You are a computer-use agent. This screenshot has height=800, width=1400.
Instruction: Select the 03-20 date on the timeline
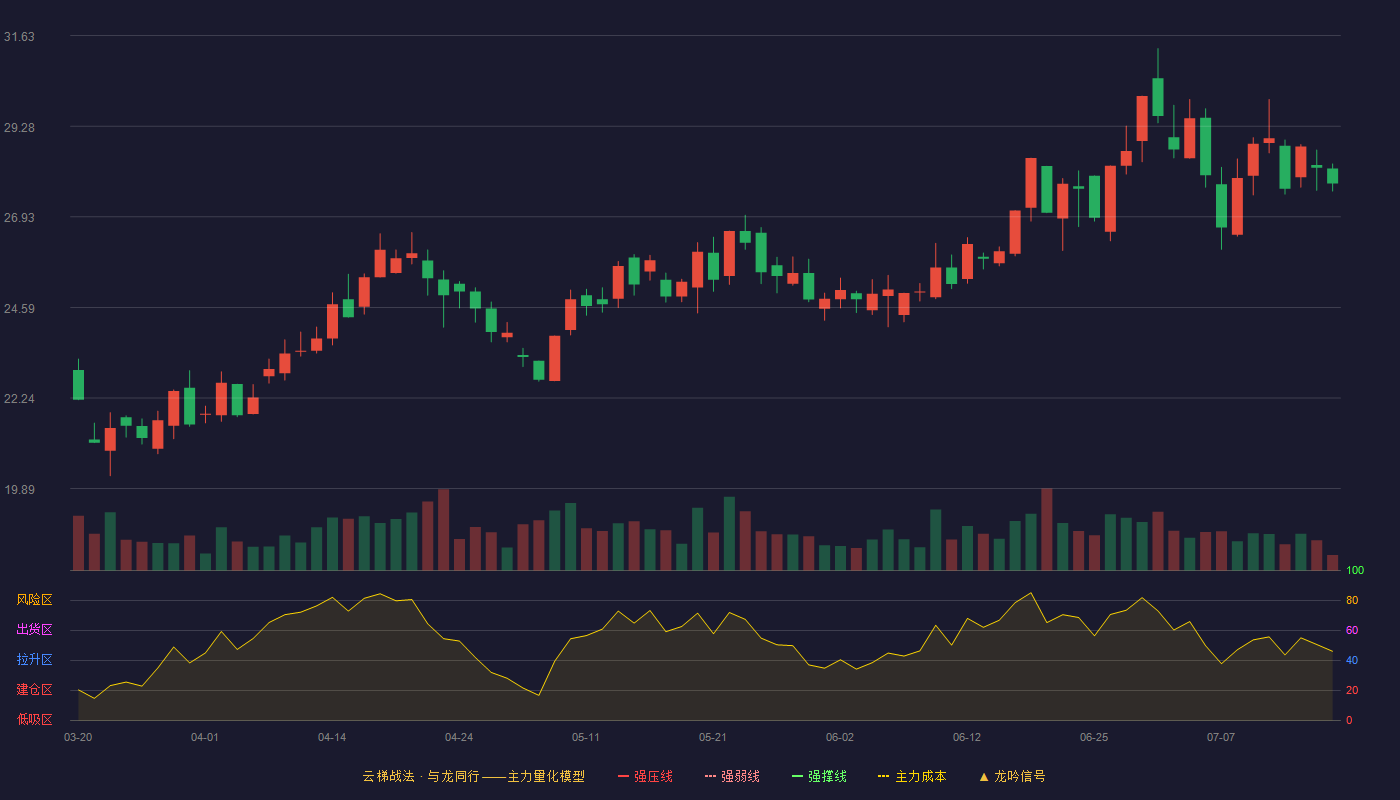click(x=78, y=737)
